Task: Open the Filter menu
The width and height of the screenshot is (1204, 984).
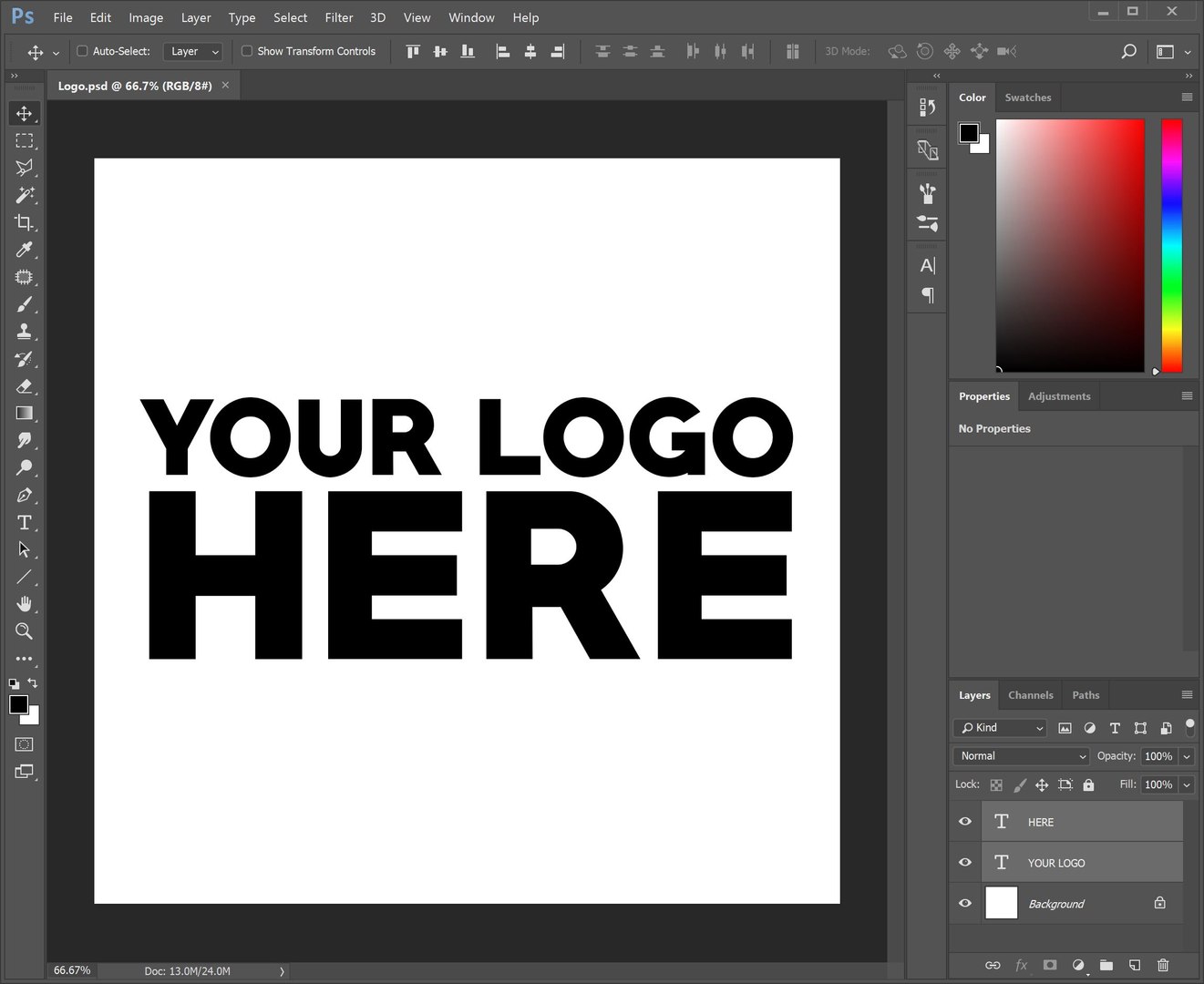Action: click(338, 17)
